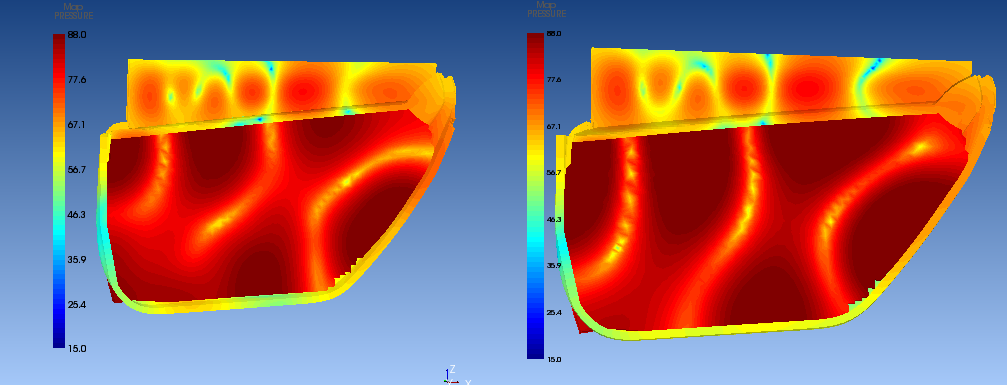Click the left legend's Map PRESSURE title
This screenshot has height=385, width=1007.
point(73,12)
